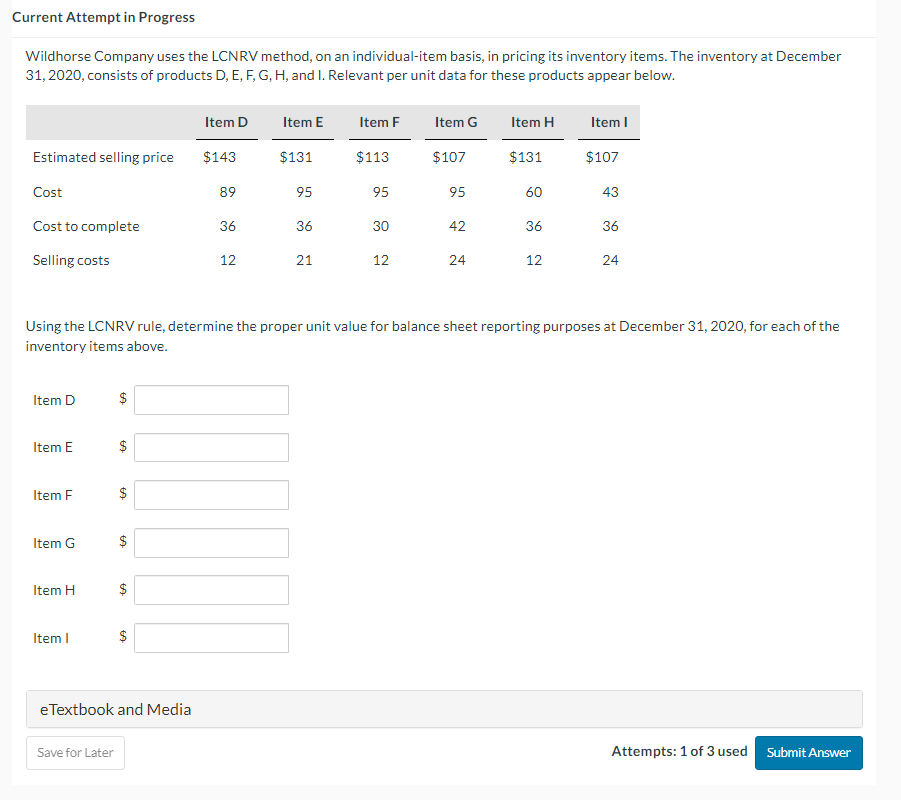Select the Item I column header
The width and height of the screenshot is (901, 800).
pyautogui.click(x=608, y=122)
